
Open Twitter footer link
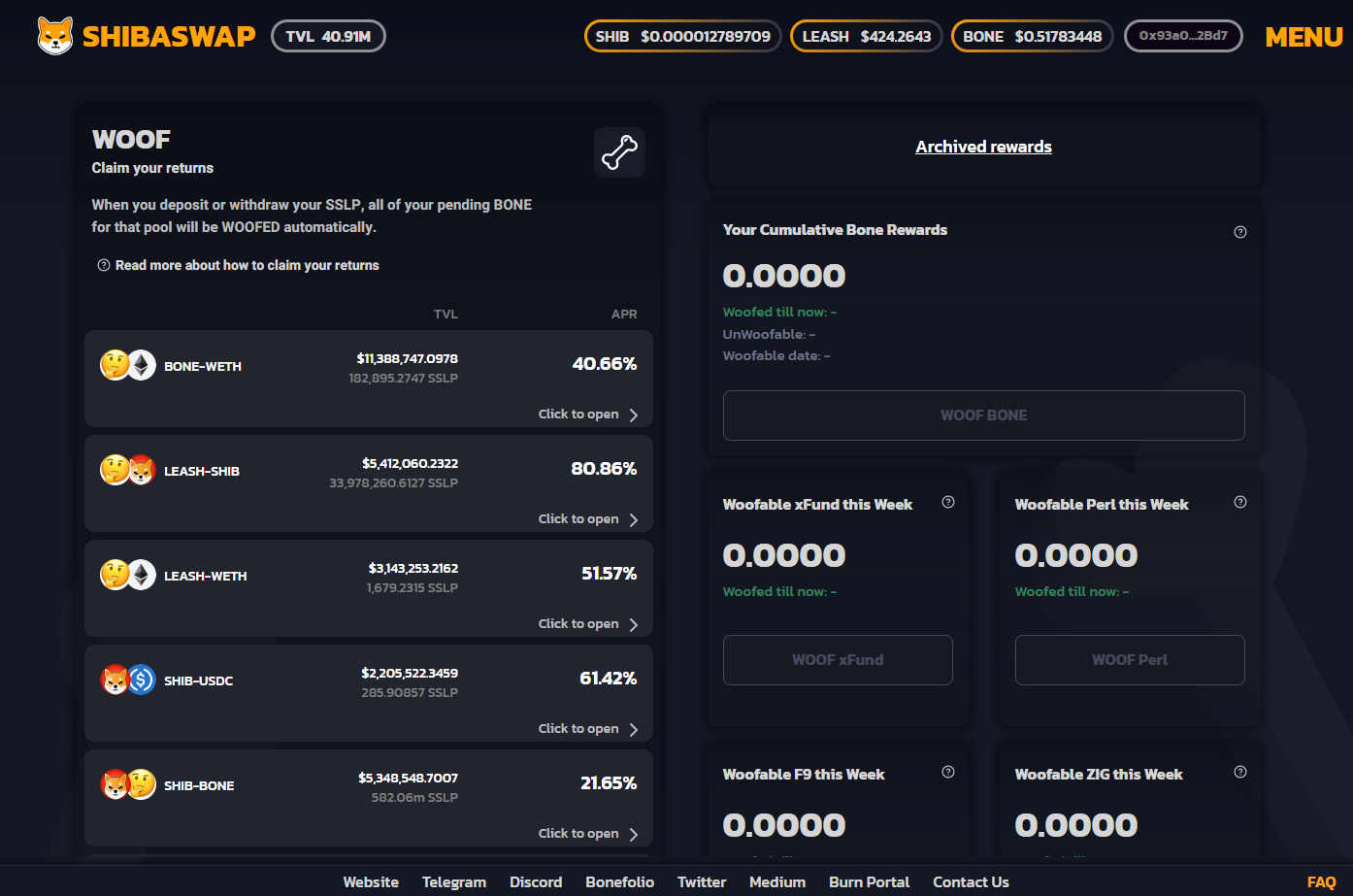point(702,882)
